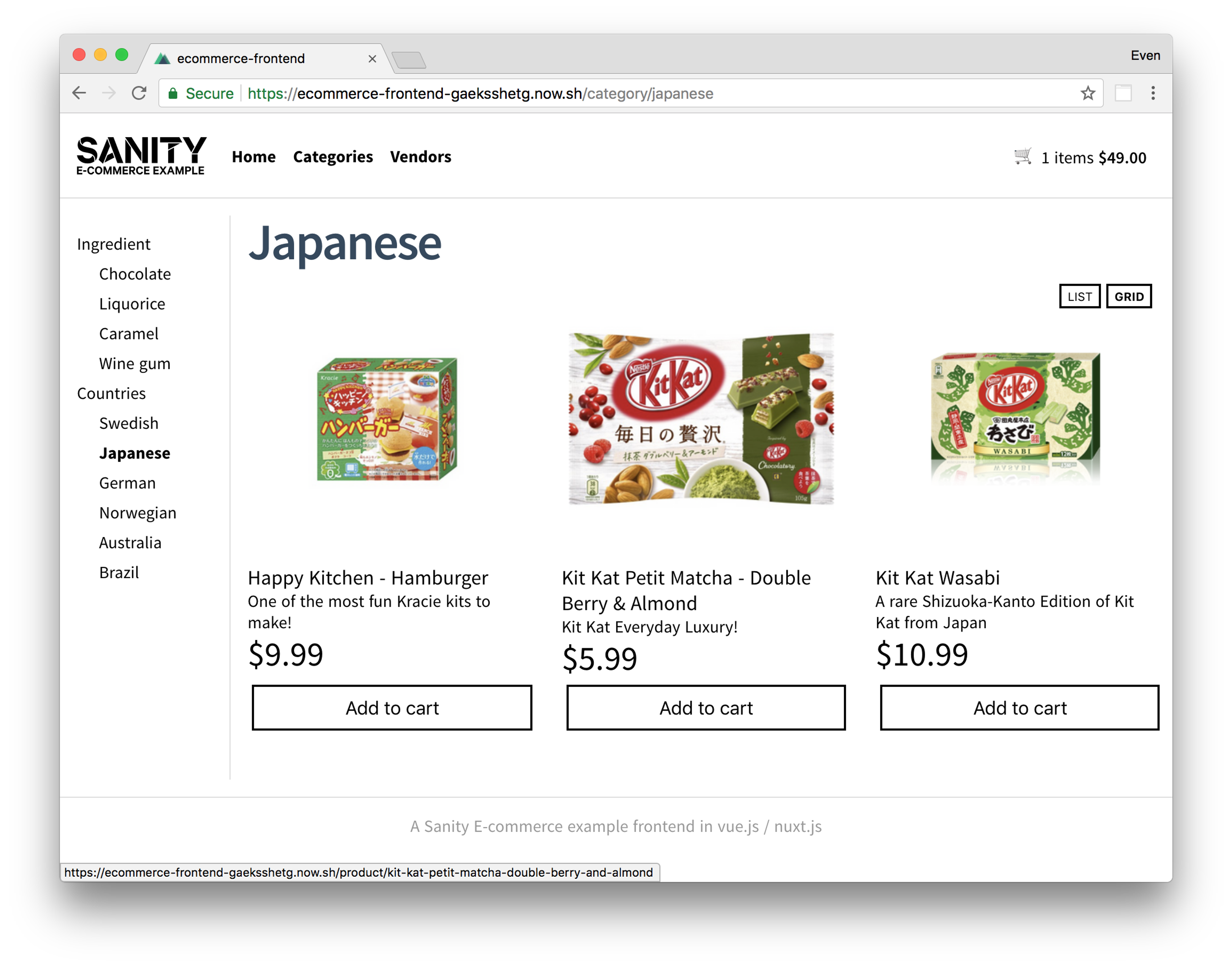Click the Secure padlock icon
Image resolution: width=1232 pixels, height=967 pixels.
[x=174, y=93]
